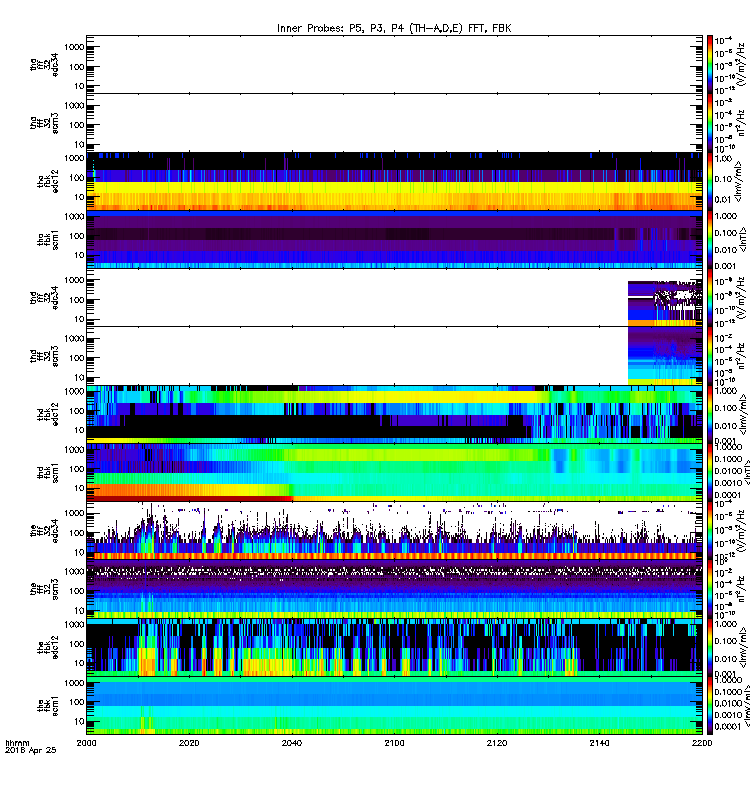Click the color bar beside the thd fbk edc12 panel
Viewport: 750px width, 800px height.
click(710, 414)
